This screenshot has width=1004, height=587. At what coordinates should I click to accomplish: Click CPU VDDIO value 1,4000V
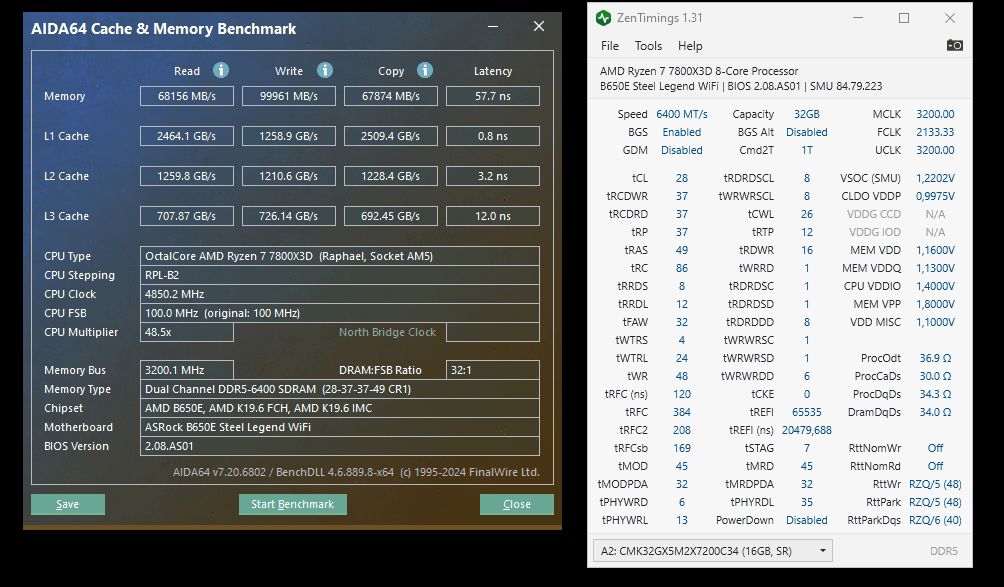[x=935, y=286]
